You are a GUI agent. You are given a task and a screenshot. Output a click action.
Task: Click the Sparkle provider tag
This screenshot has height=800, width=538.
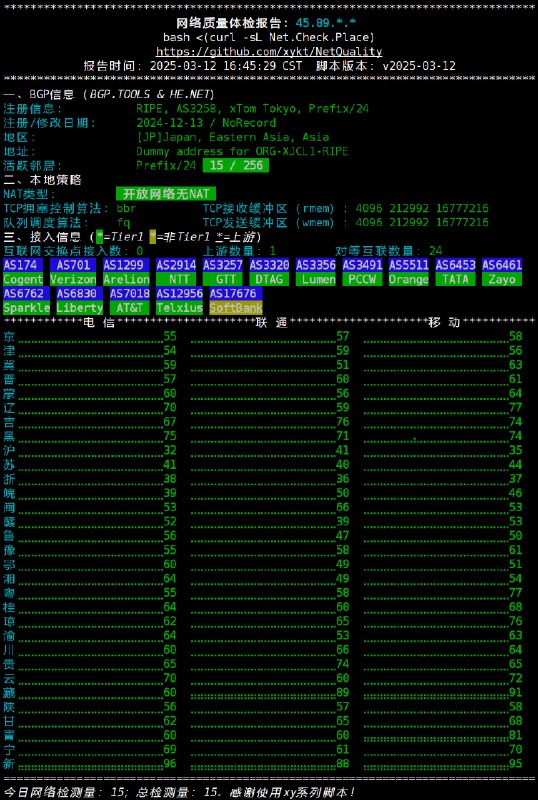pos(27,308)
